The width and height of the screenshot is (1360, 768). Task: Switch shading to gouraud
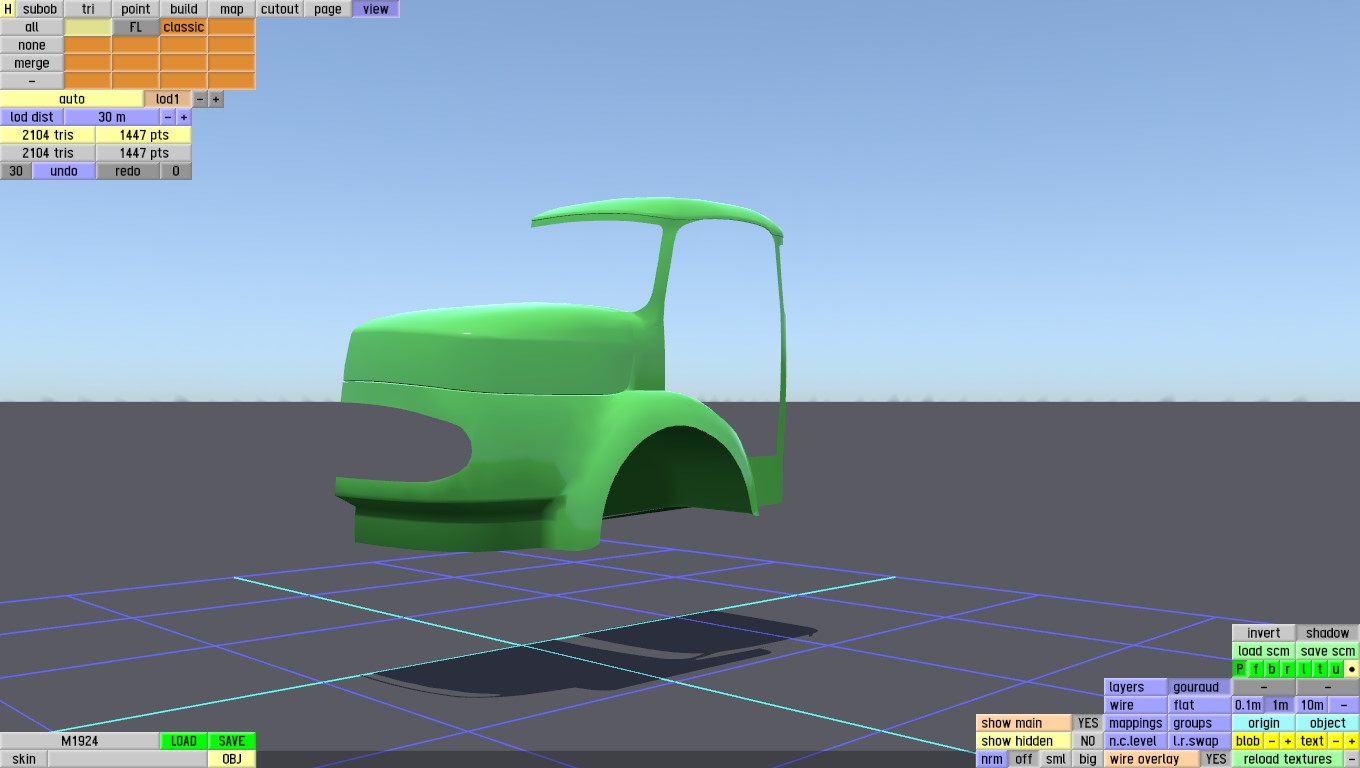[1200, 687]
